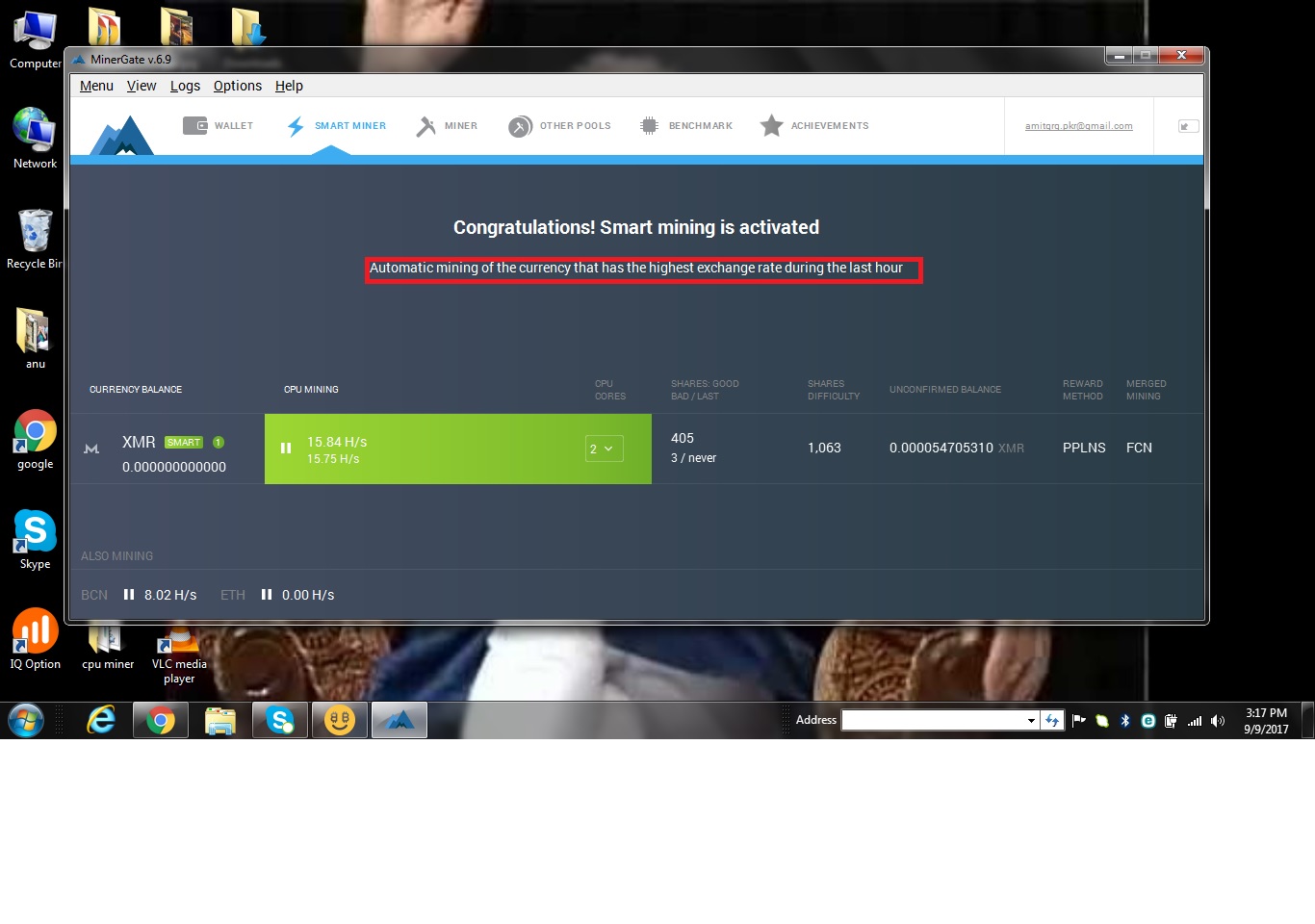The width and height of the screenshot is (1315, 924).
Task: Switch to the Wallet tab
Action: coord(219,126)
